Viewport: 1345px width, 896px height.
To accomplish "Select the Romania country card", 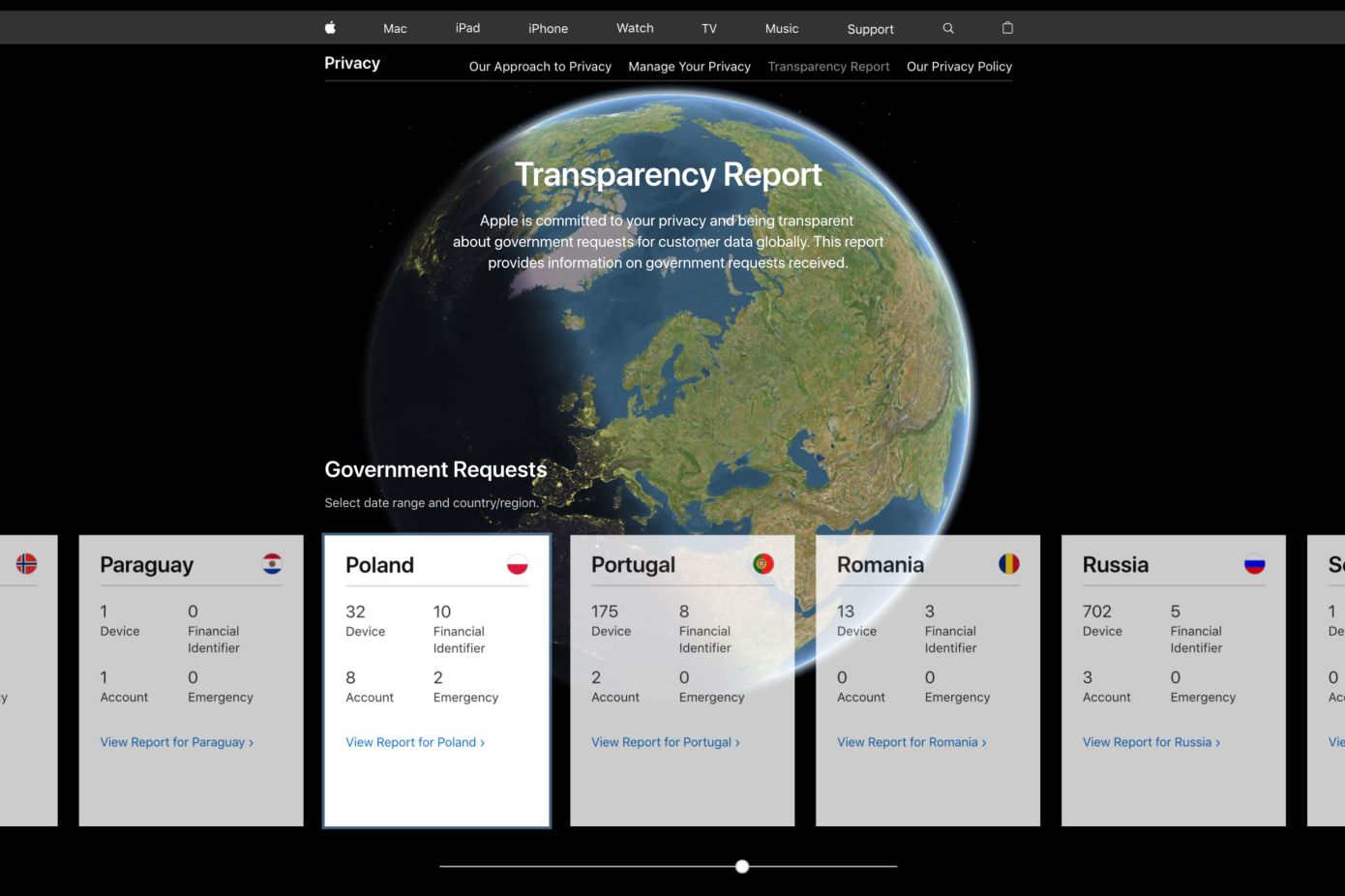I will coord(927,677).
